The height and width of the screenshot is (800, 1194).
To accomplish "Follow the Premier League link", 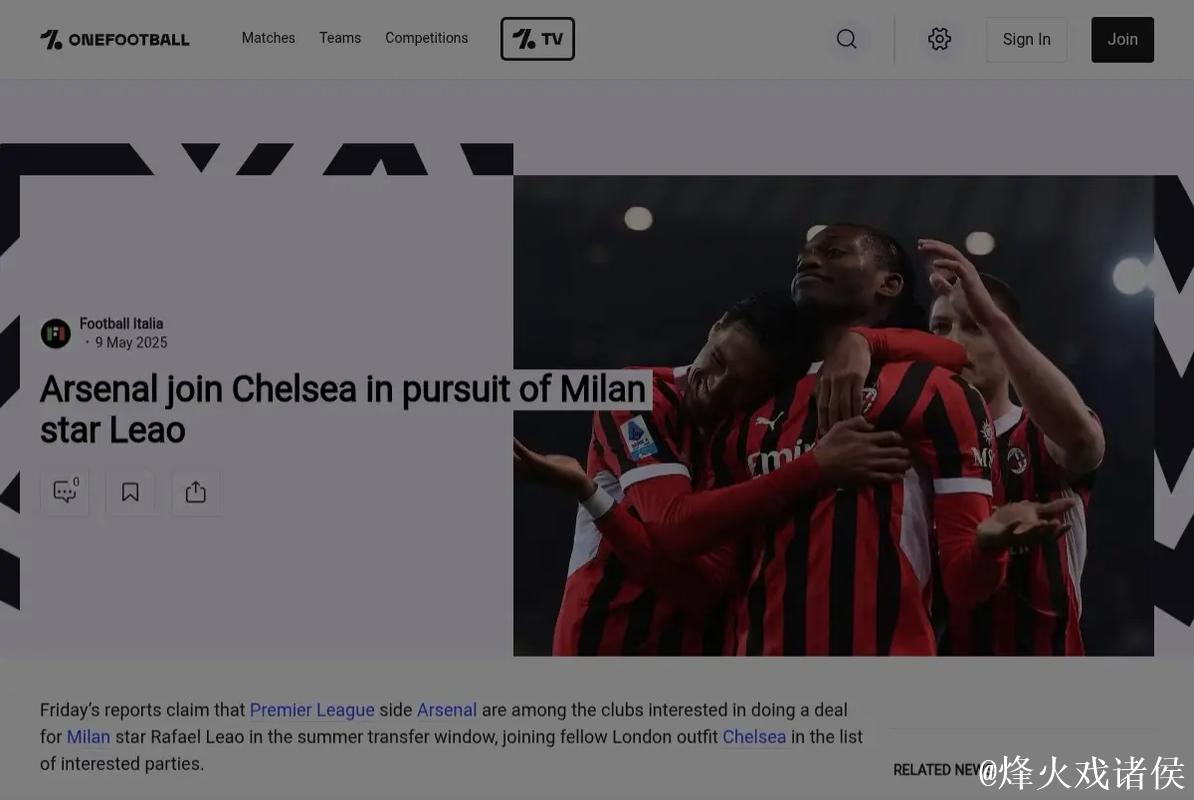I will 312,710.
